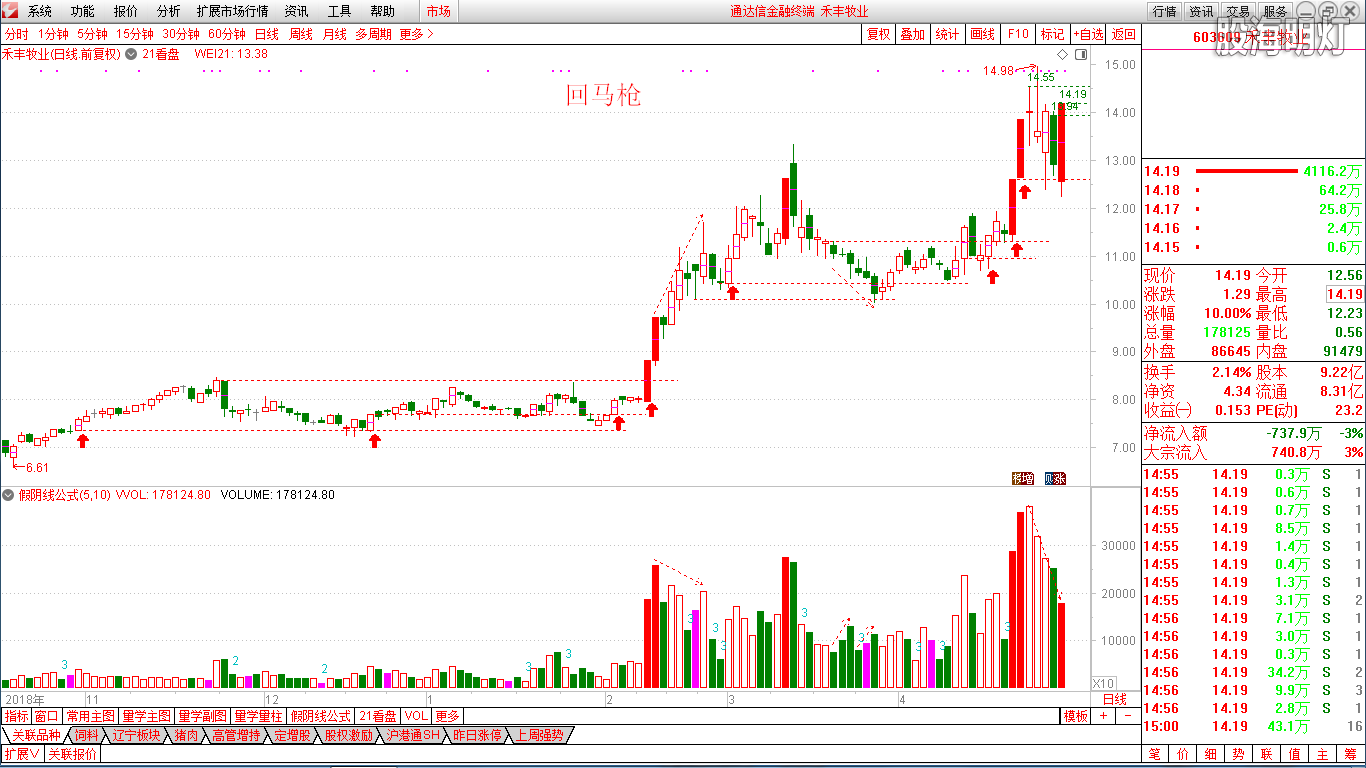Select the 市场 tab in the menu bar
The height and width of the screenshot is (768, 1366).
[x=438, y=11]
